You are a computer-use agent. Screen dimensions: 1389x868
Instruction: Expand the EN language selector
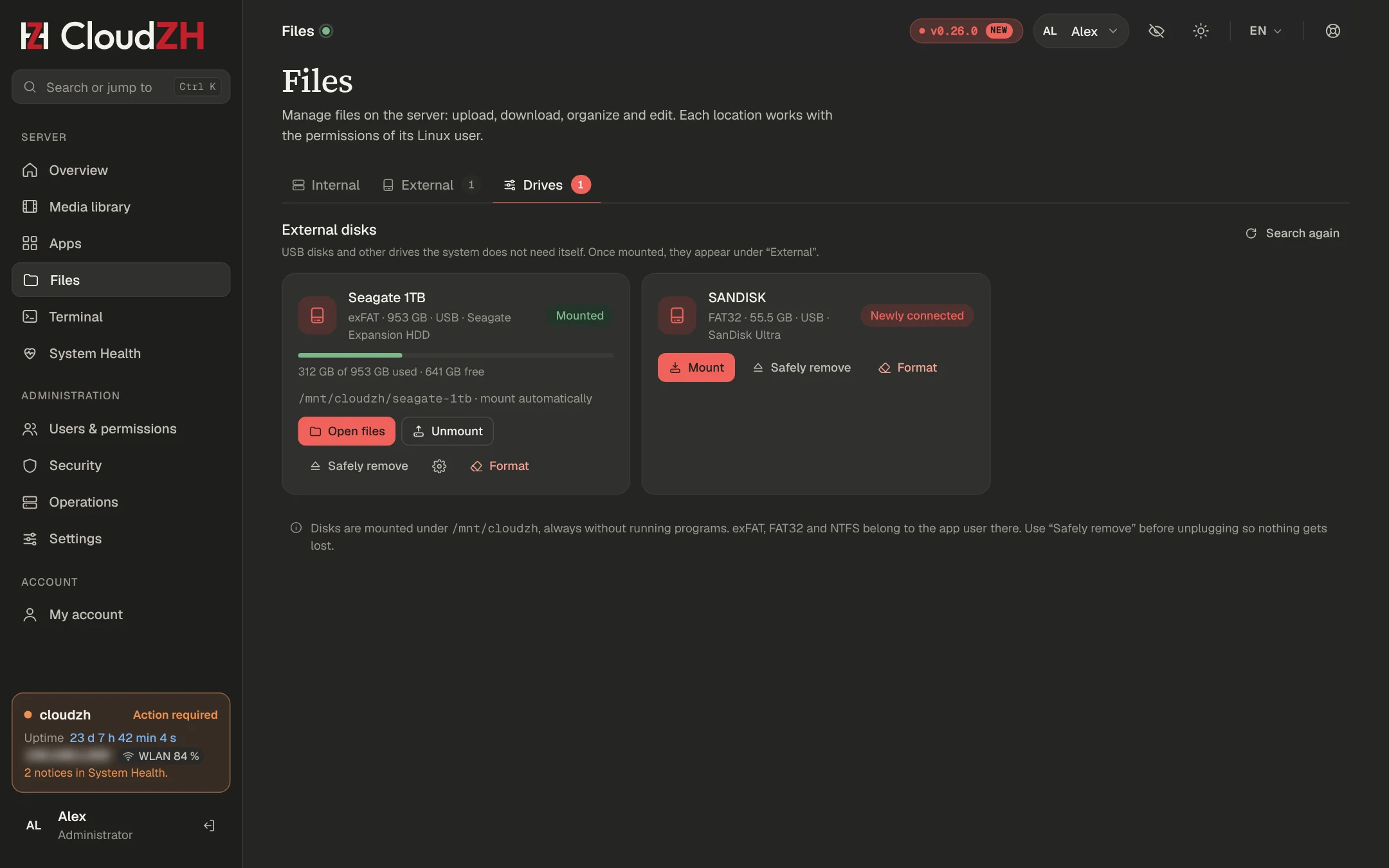coord(1266,31)
